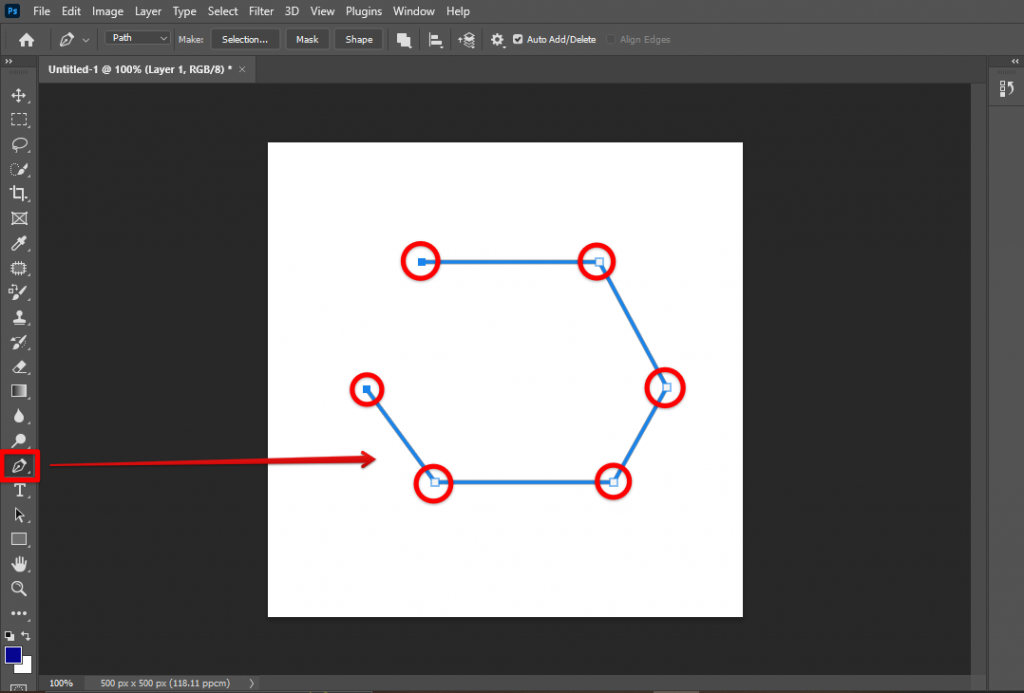Image resolution: width=1024 pixels, height=693 pixels.
Task: Expand the path alignment options
Action: [435, 39]
